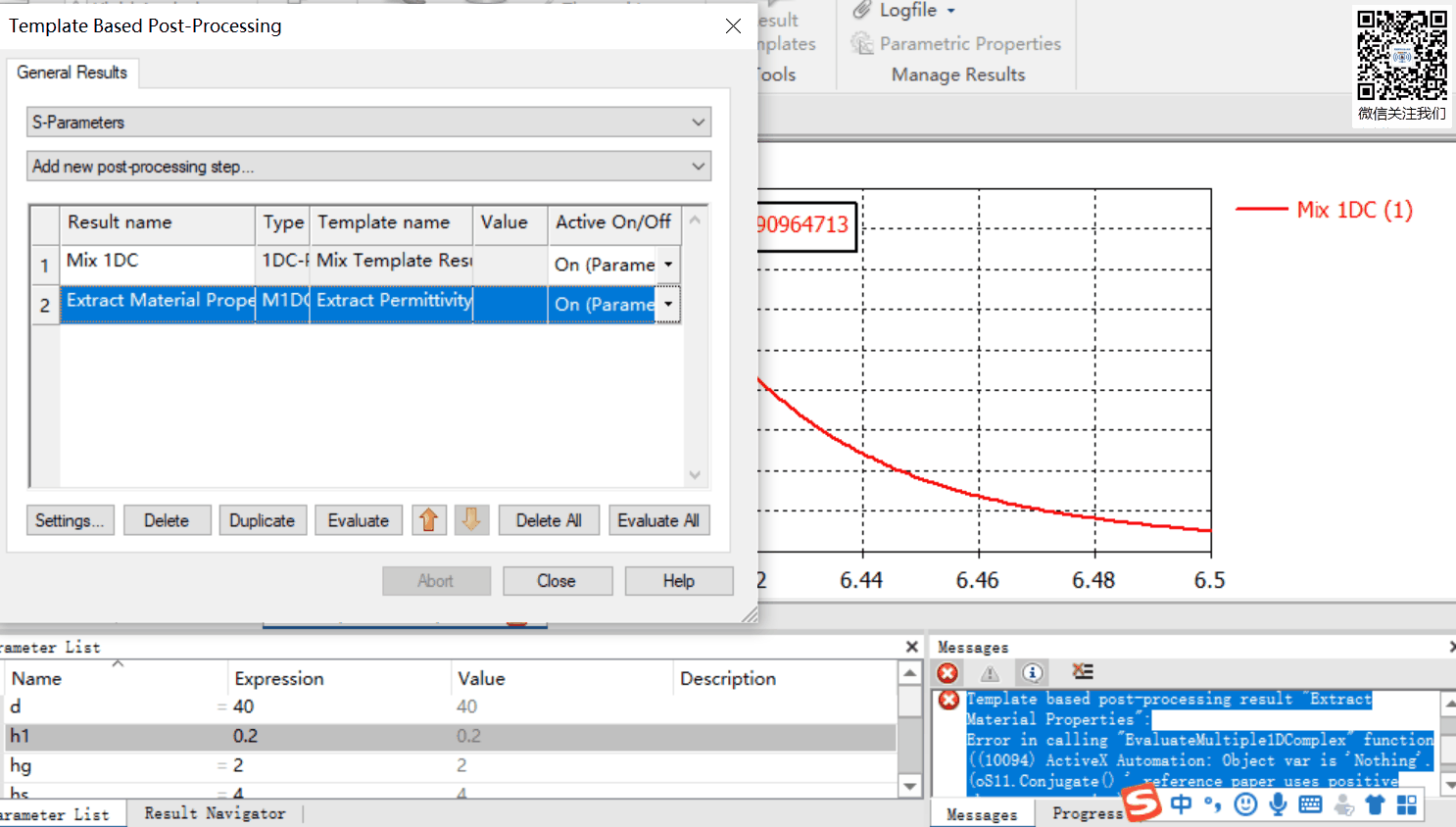Image resolution: width=1456 pixels, height=827 pixels.
Task: Open the S-Parameters result type dropdown
Action: pyautogui.click(x=368, y=122)
